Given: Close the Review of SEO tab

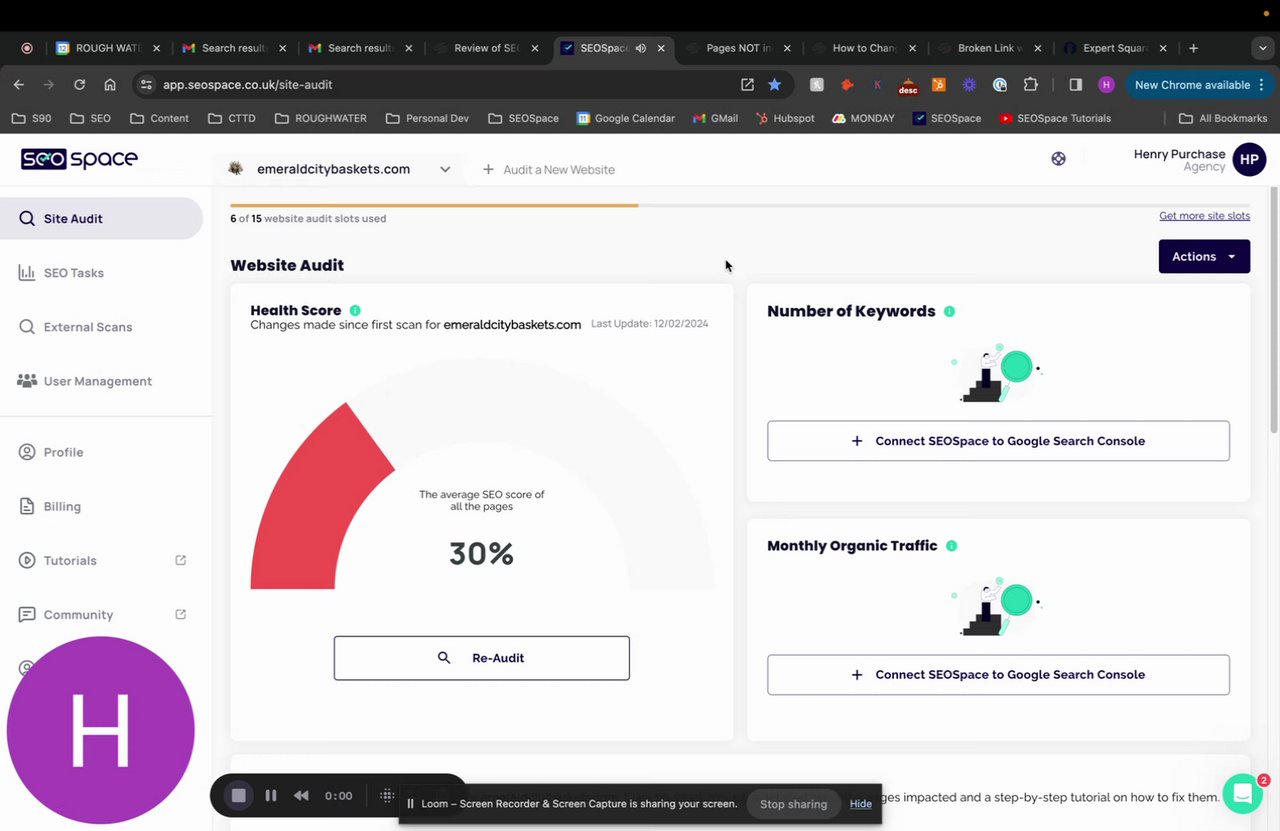Looking at the screenshot, I should [535, 48].
